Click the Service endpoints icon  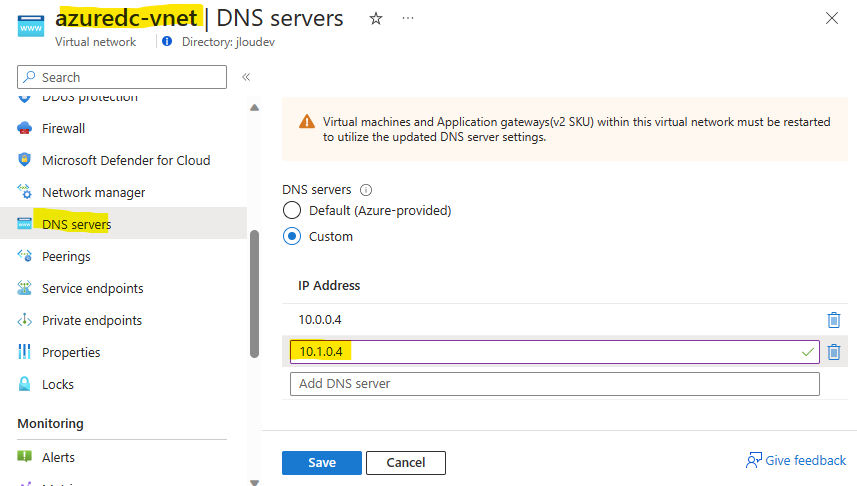(25, 288)
